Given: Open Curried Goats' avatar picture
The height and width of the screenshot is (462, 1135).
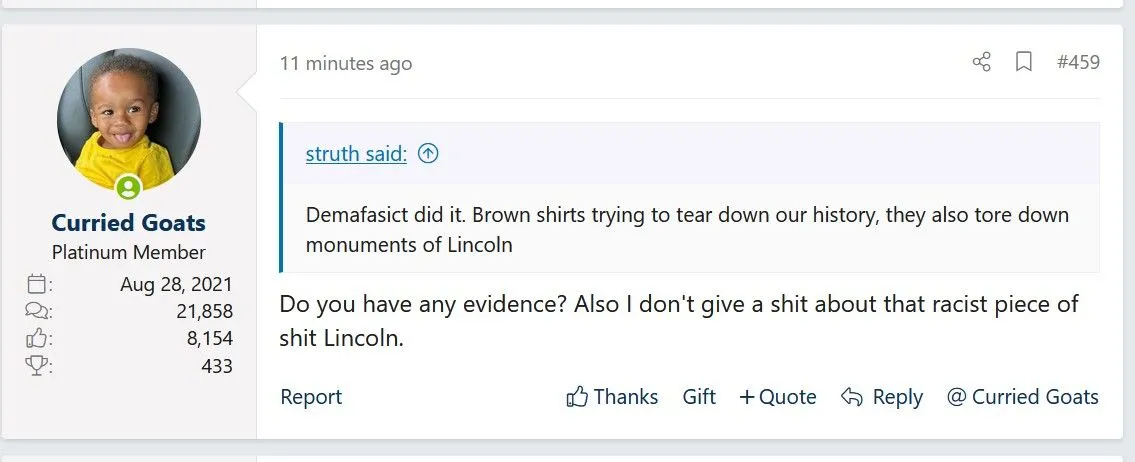Looking at the screenshot, I should tap(128, 119).
